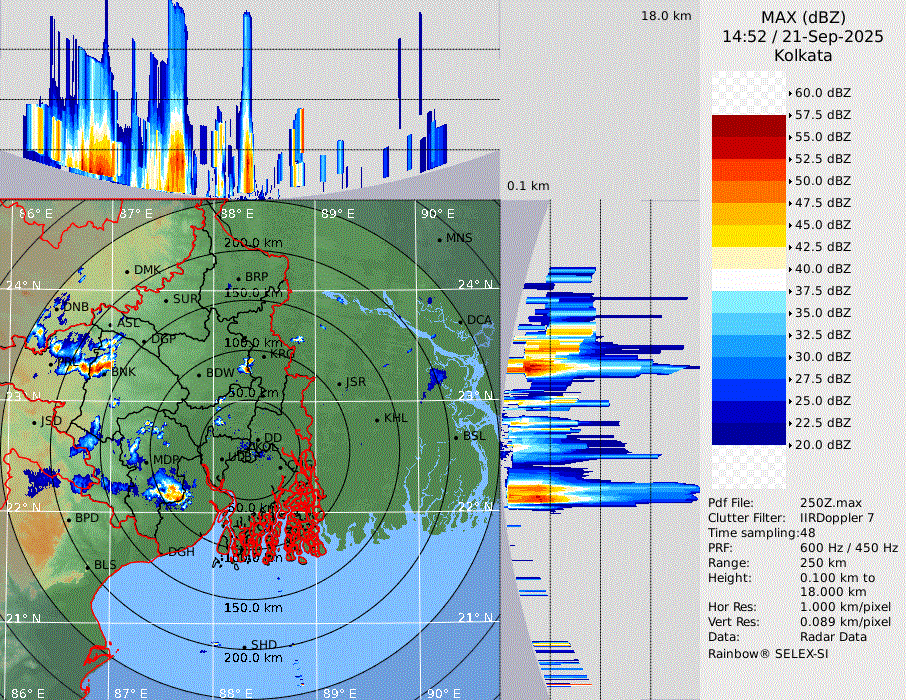Click the strong radar echo near MDP
906x700 pixels.
pyautogui.click(x=170, y=491)
